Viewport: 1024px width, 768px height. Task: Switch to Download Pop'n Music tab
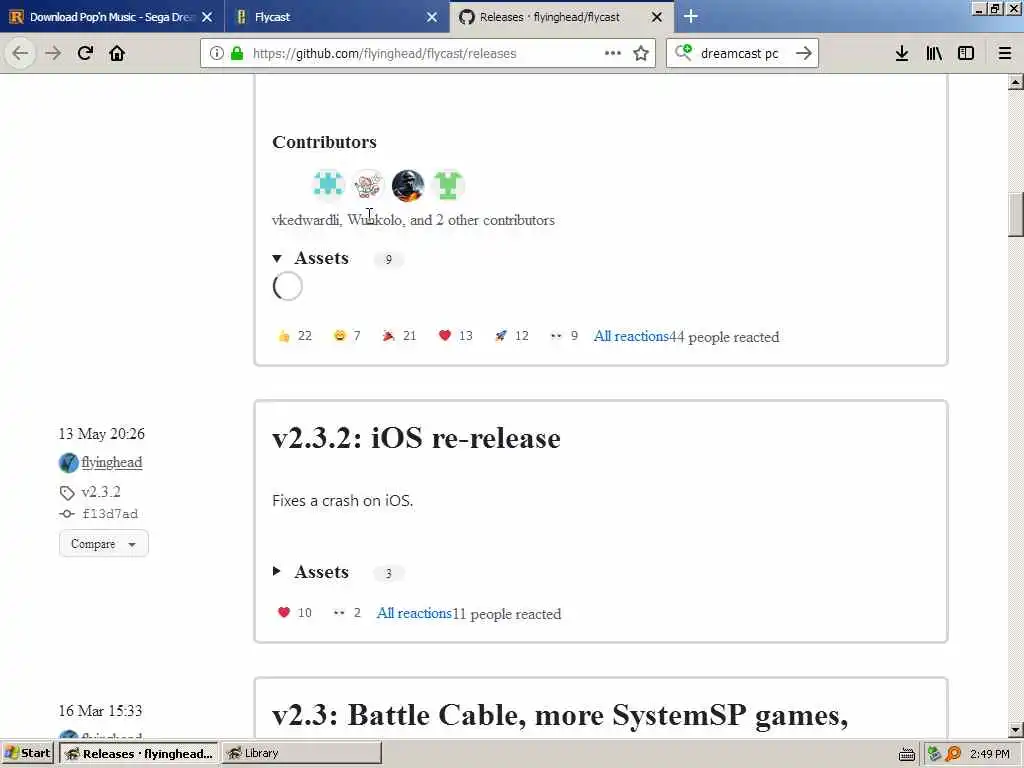[111, 17]
